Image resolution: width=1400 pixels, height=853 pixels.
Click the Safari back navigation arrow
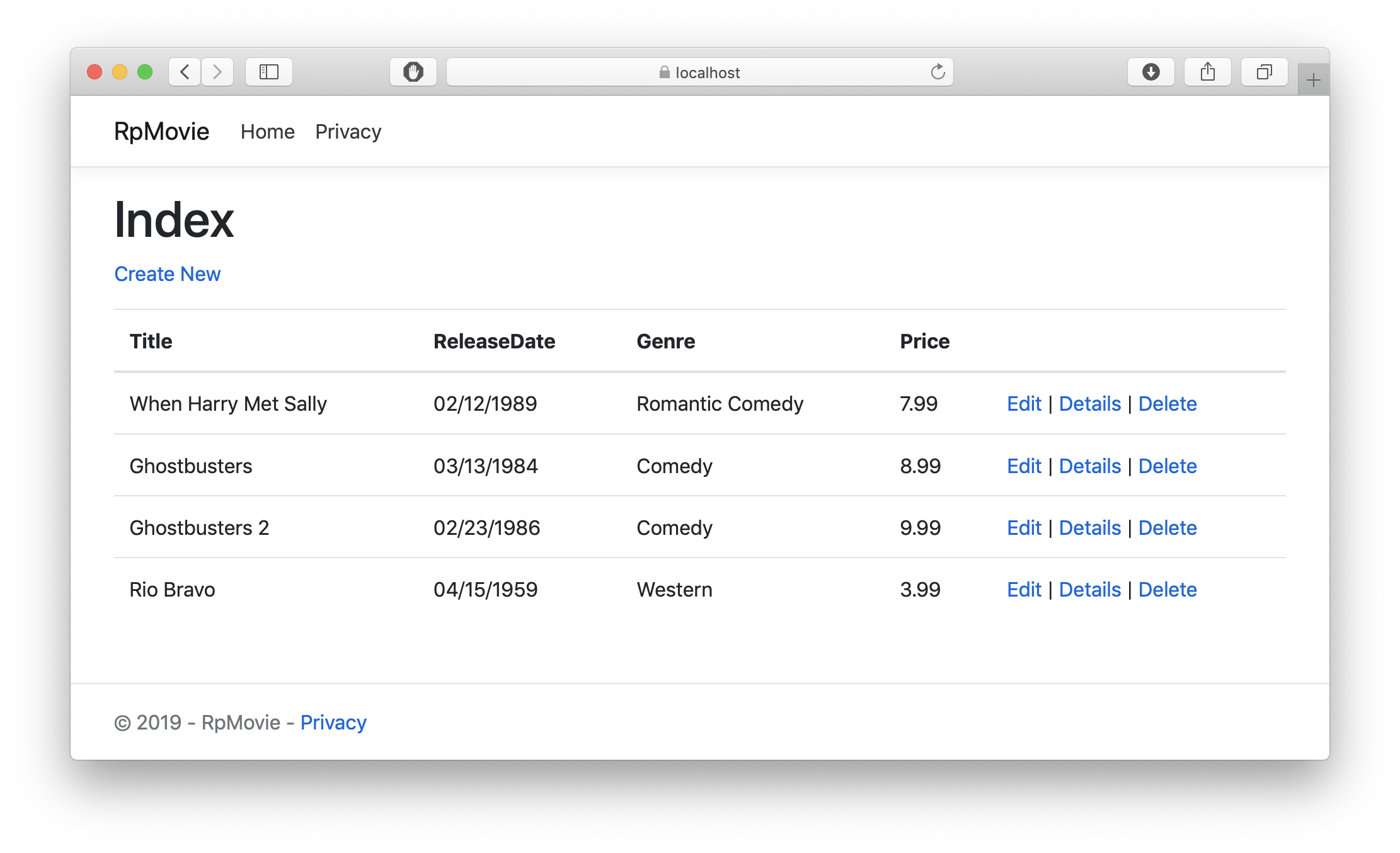click(185, 72)
